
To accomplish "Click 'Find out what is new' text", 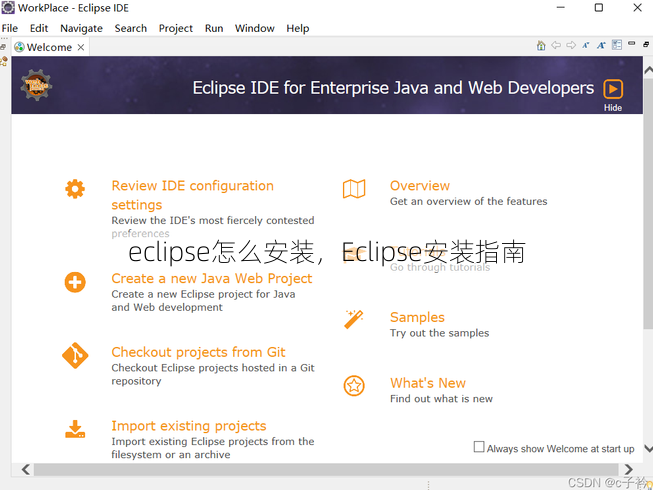I will point(441,399).
